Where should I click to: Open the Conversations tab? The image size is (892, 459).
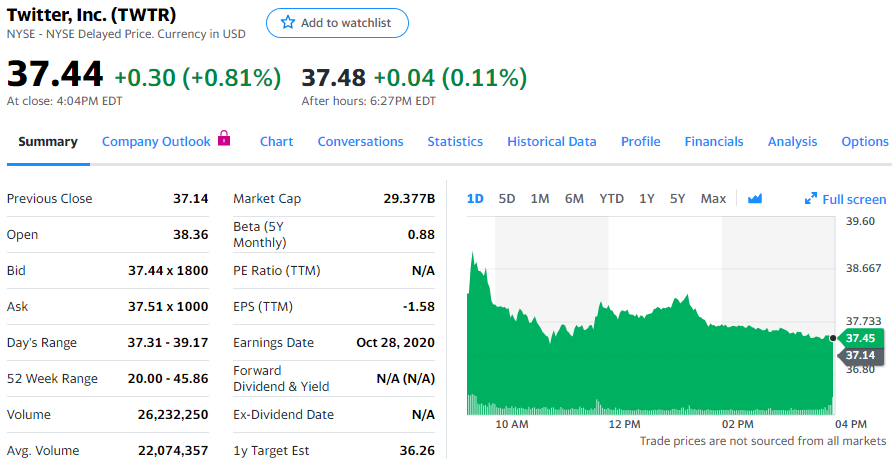(x=360, y=142)
